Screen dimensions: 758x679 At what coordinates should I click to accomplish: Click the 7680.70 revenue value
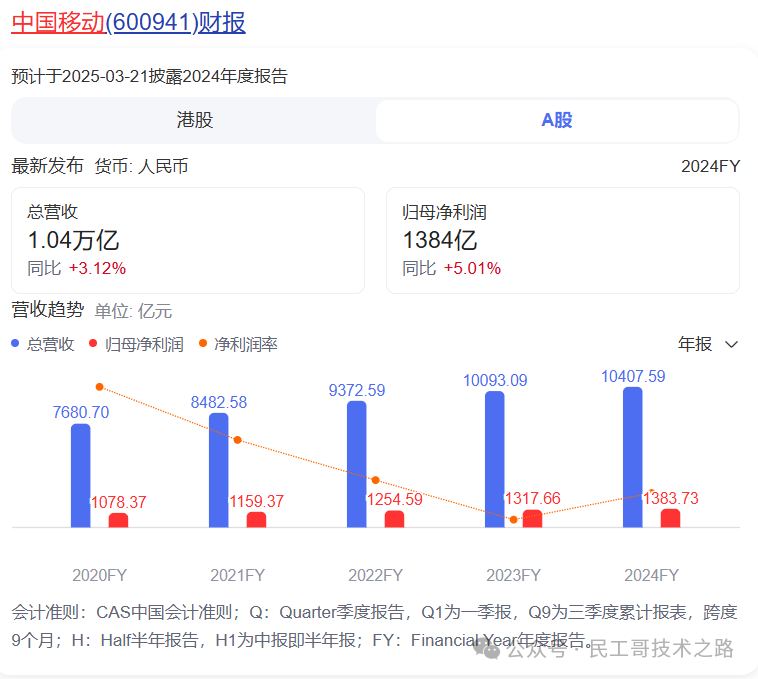(81, 412)
